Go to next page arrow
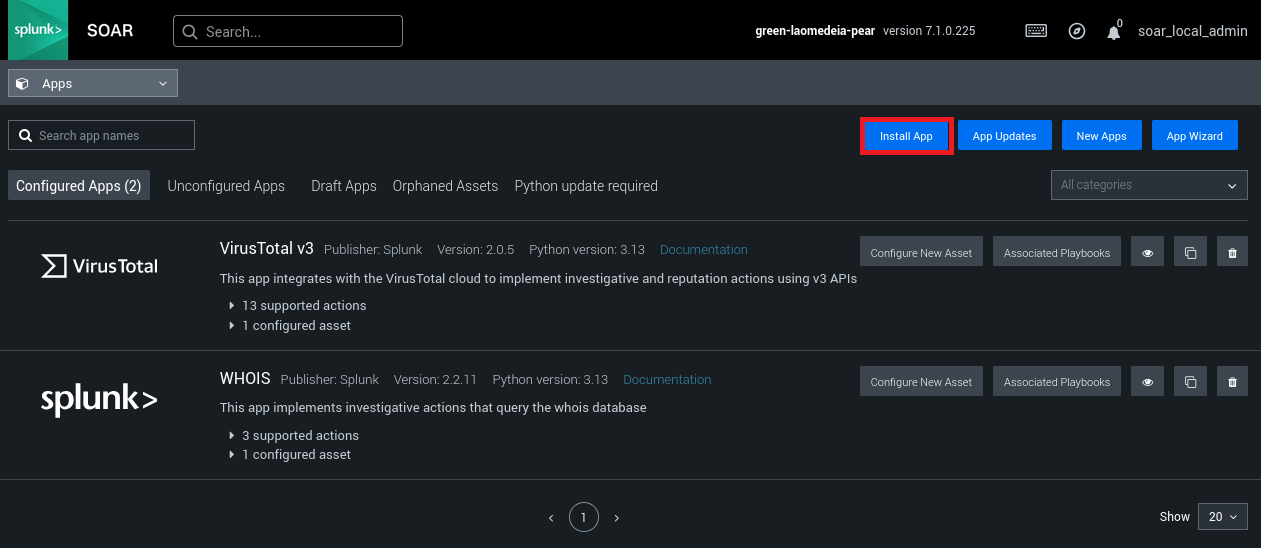Screen dimensions: 1261x548 pyautogui.click(x=616, y=517)
